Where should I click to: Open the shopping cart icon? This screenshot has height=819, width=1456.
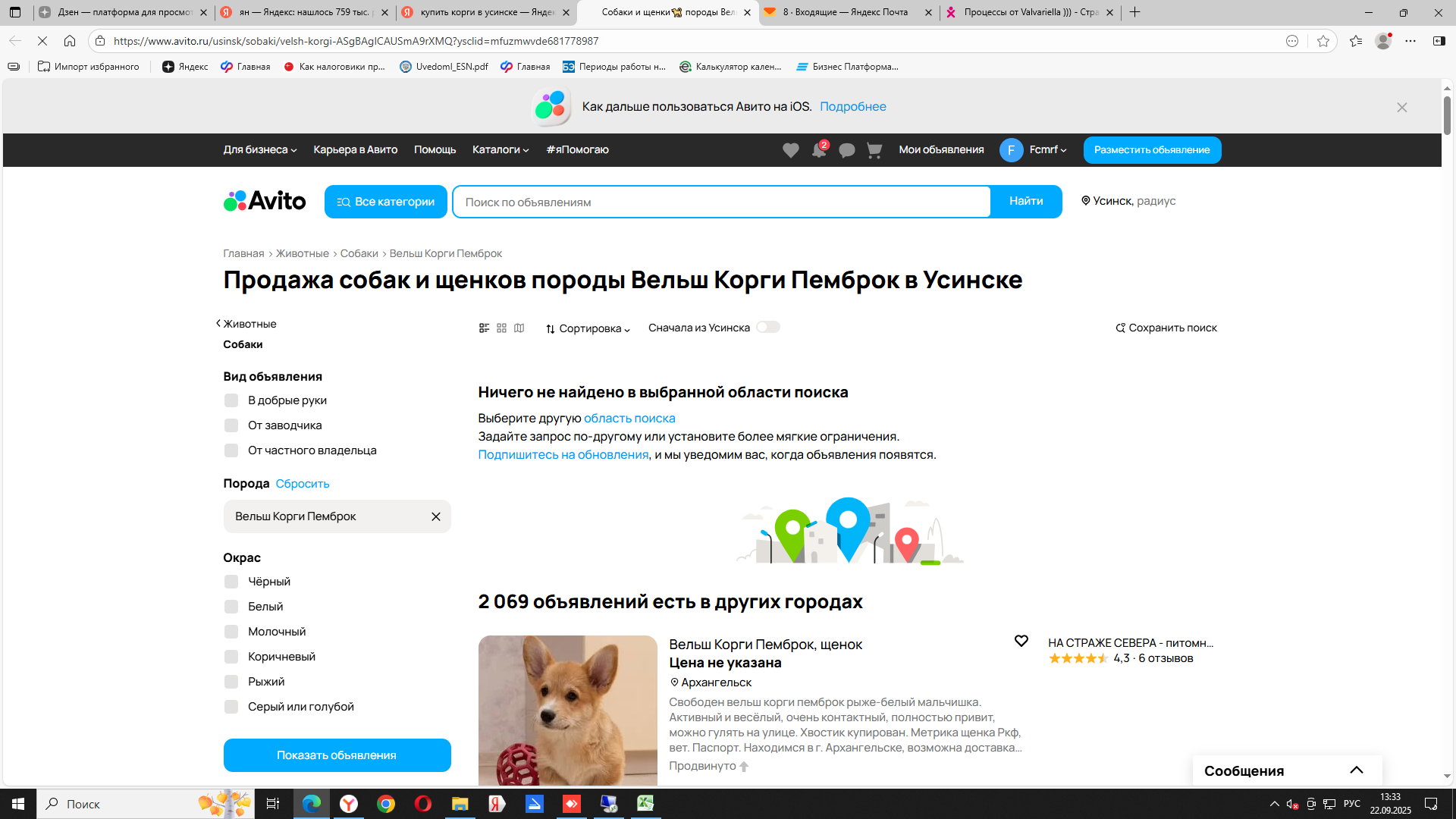(x=874, y=150)
